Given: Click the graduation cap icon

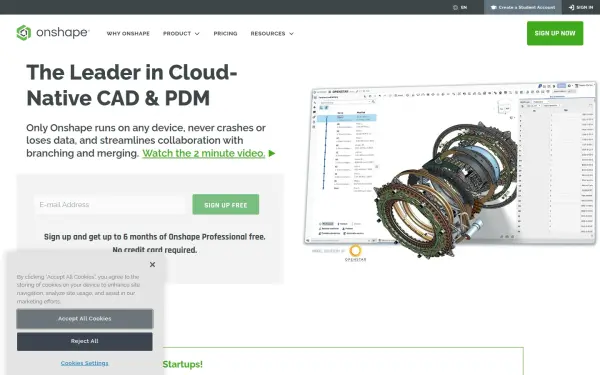Looking at the screenshot, I should pyautogui.click(x=494, y=7).
